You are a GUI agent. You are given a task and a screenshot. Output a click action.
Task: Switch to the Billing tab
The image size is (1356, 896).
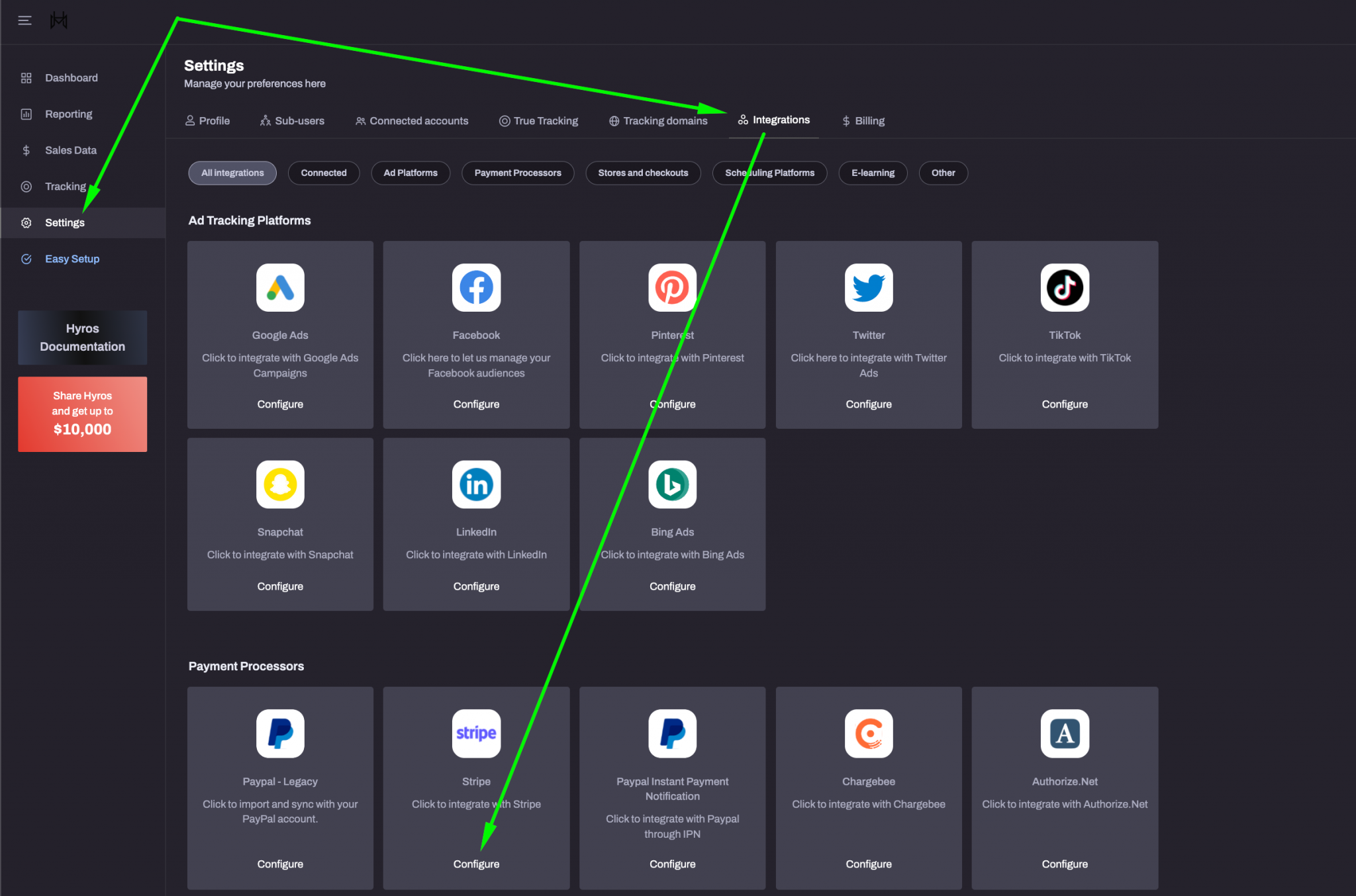click(x=863, y=120)
